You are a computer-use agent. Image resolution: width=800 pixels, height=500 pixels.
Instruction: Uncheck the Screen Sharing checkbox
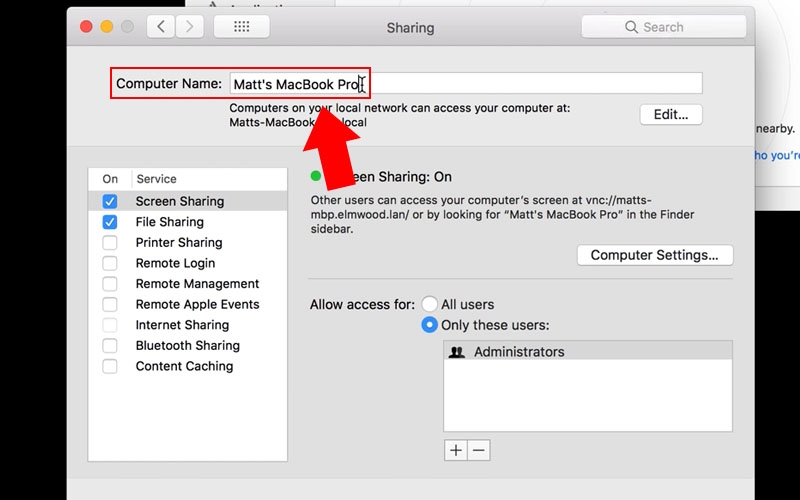[x=110, y=201]
